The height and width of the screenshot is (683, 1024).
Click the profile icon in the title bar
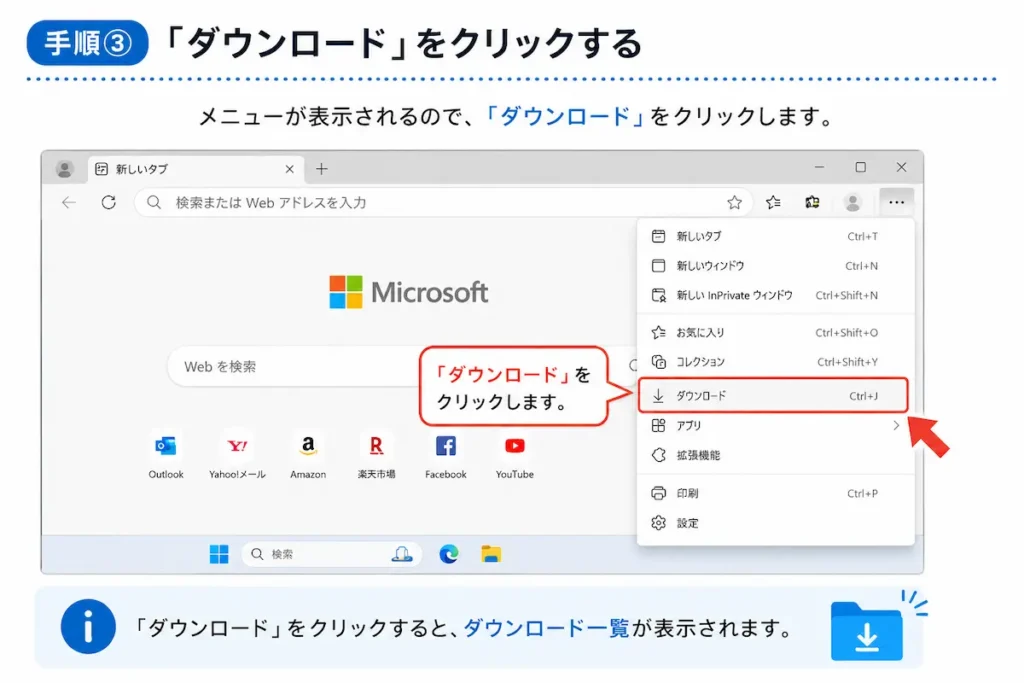[64, 169]
